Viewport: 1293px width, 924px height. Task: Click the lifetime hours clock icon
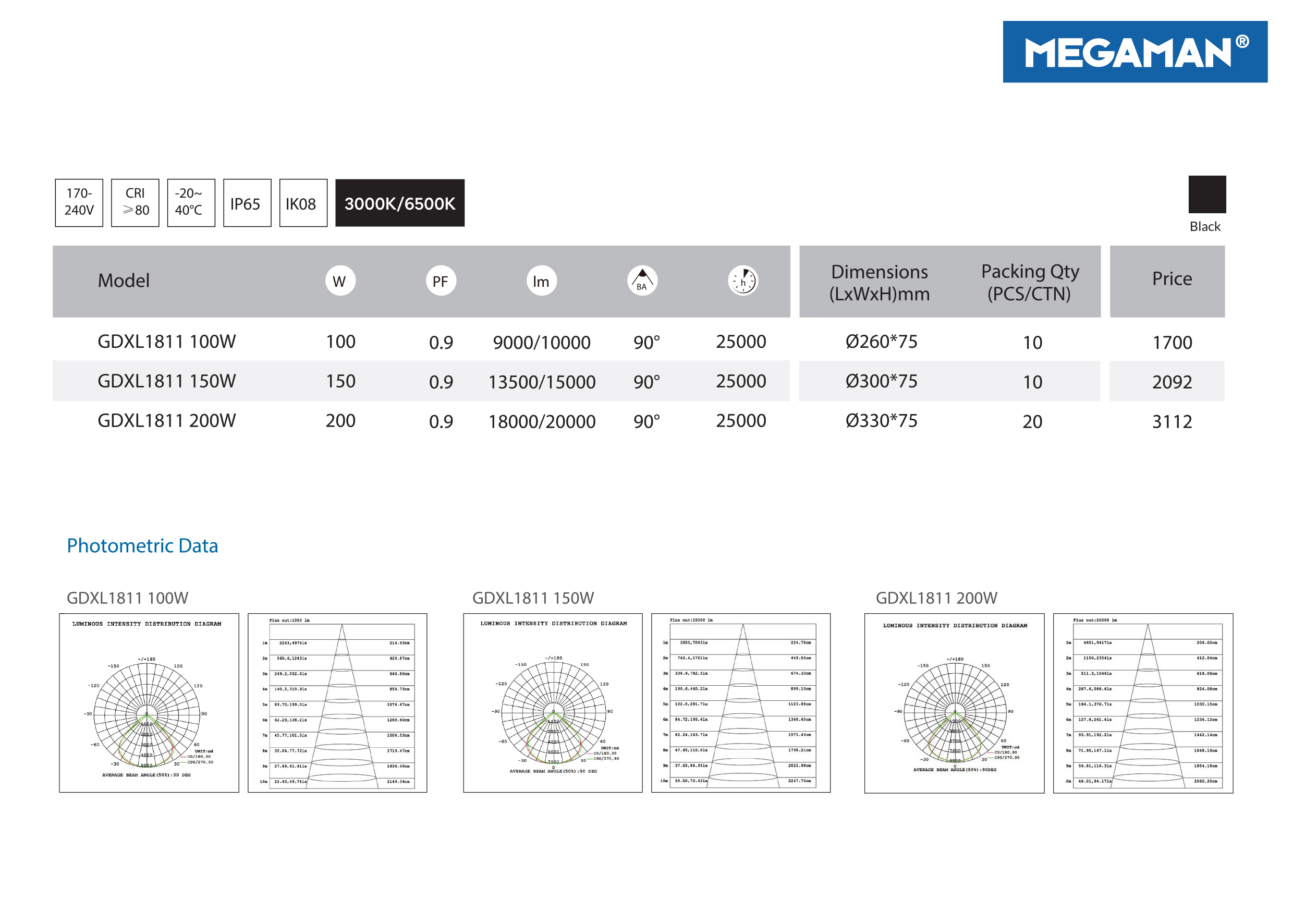click(x=742, y=281)
